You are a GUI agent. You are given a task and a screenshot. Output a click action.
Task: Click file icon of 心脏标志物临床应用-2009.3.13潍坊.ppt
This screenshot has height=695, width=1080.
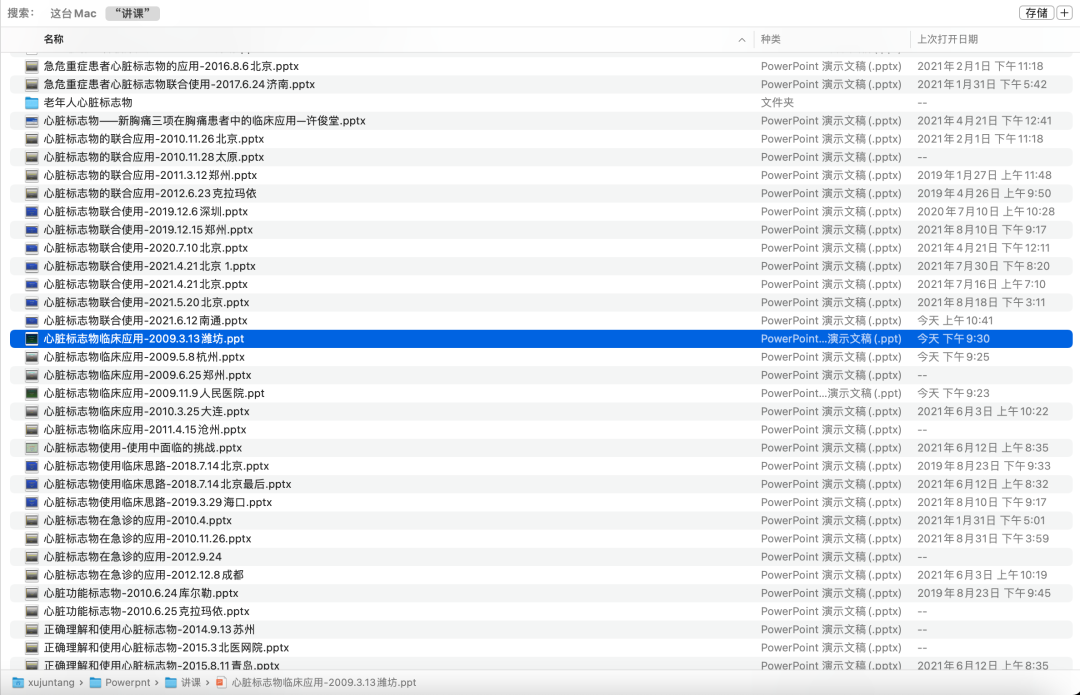pyautogui.click(x=32, y=339)
